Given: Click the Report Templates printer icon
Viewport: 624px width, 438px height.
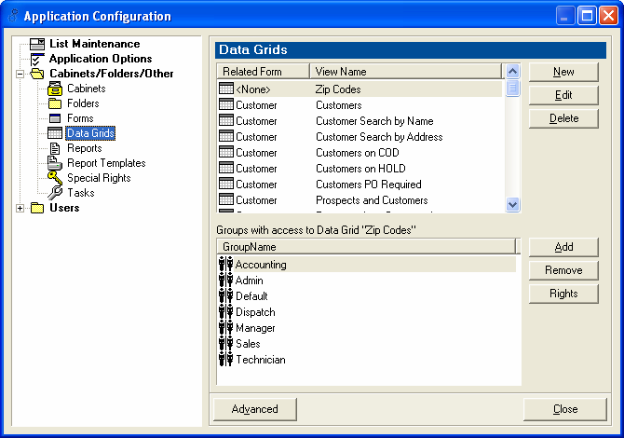Looking at the screenshot, I should coord(55,163).
